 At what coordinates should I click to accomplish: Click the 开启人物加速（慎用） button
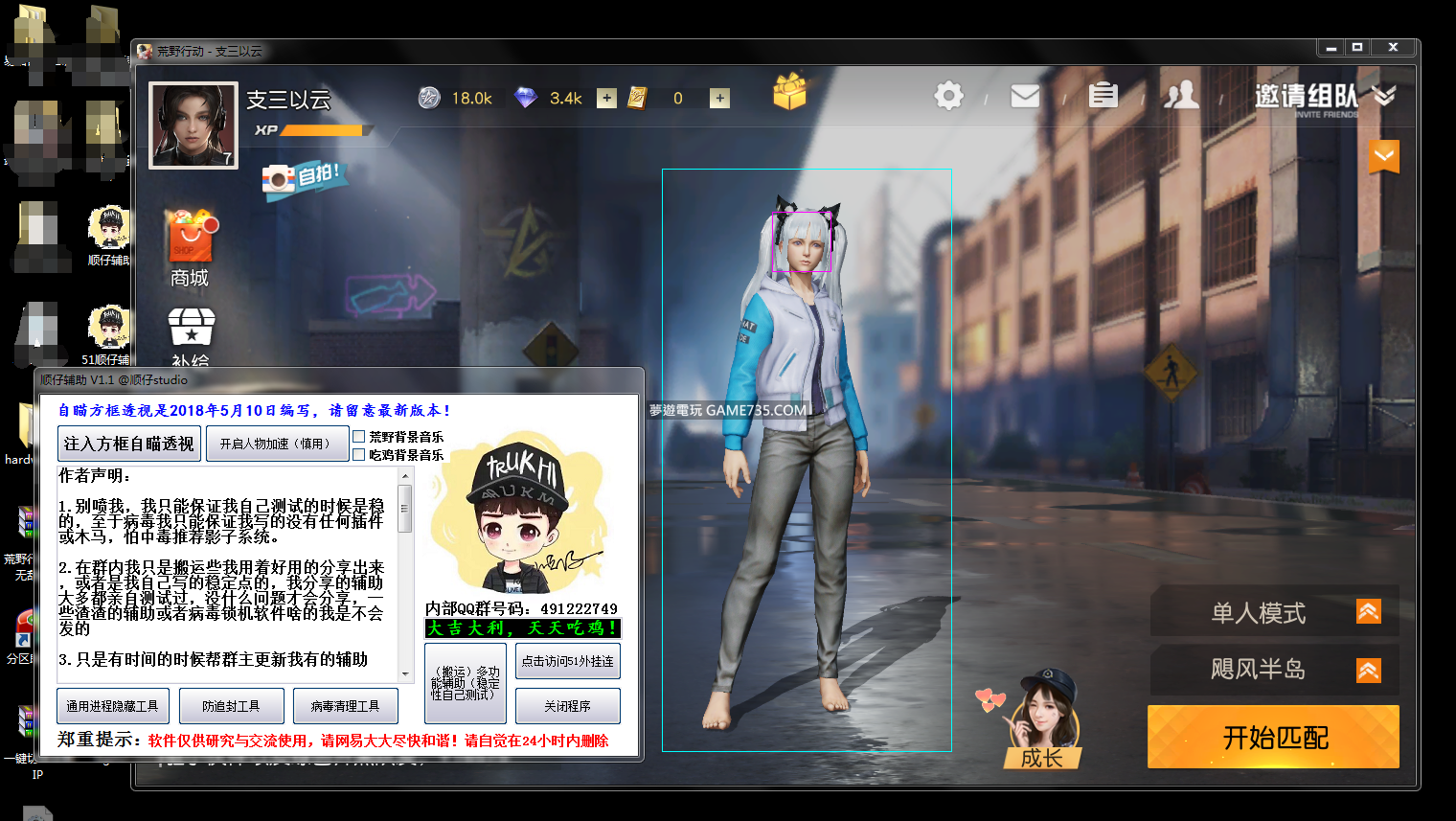click(x=278, y=444)
